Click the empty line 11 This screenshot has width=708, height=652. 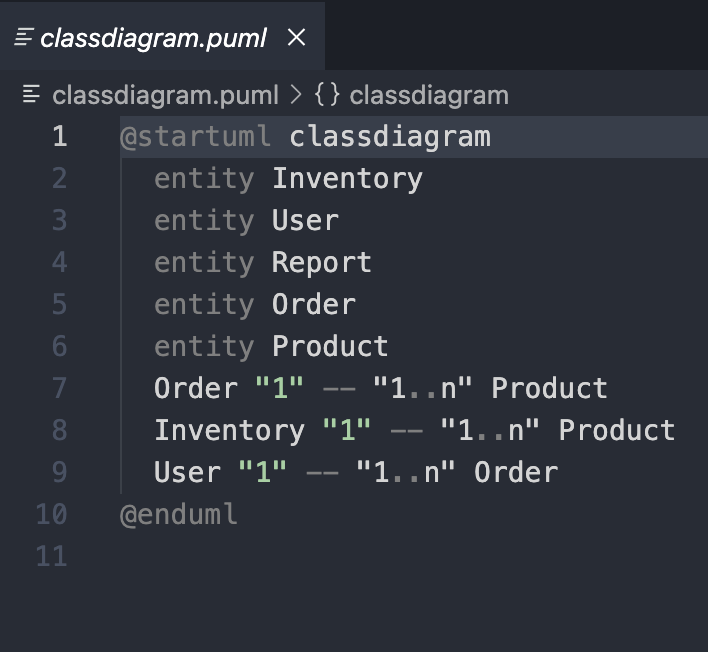[x=300, y=557]
